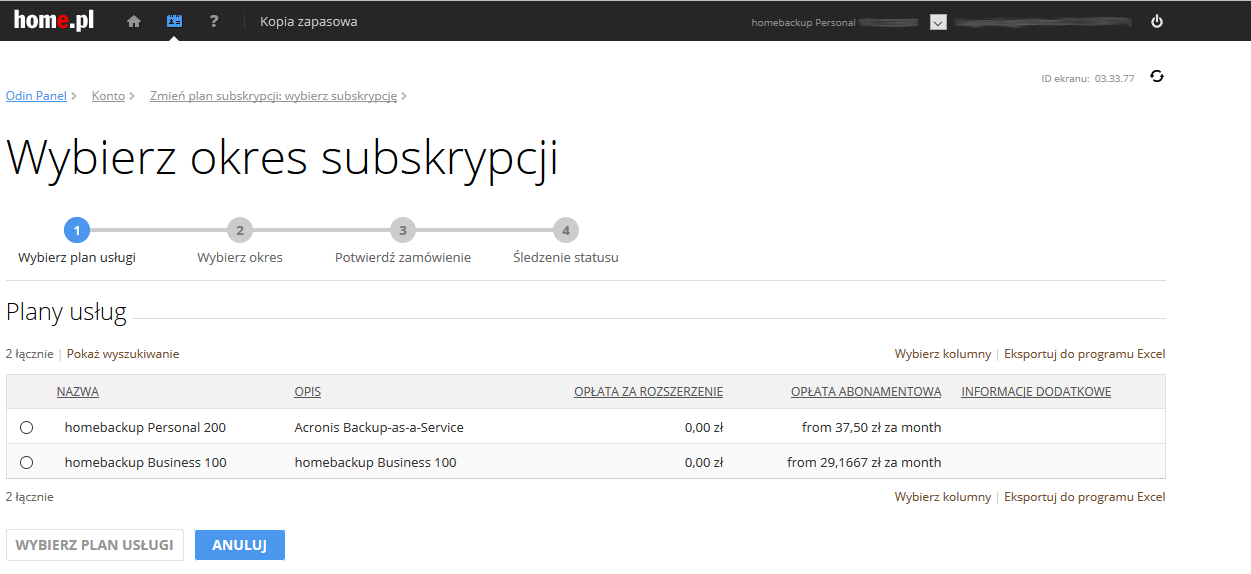This screenshot has width=1251, height=574.
Task: Go to the home icon page
Action: click(x=134, y=21)
